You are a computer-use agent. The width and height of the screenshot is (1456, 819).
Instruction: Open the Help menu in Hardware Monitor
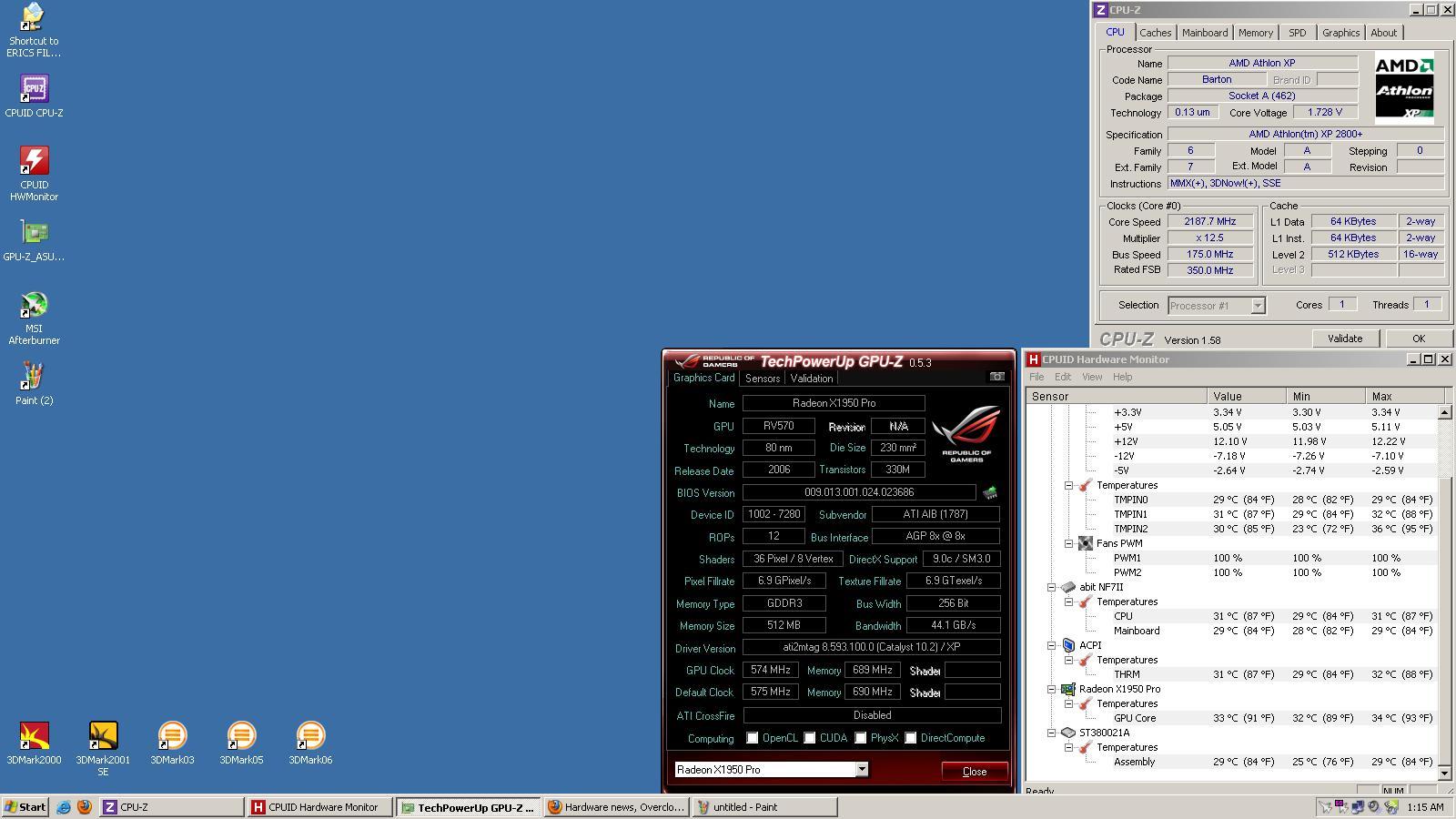[x=1122, y=377]
